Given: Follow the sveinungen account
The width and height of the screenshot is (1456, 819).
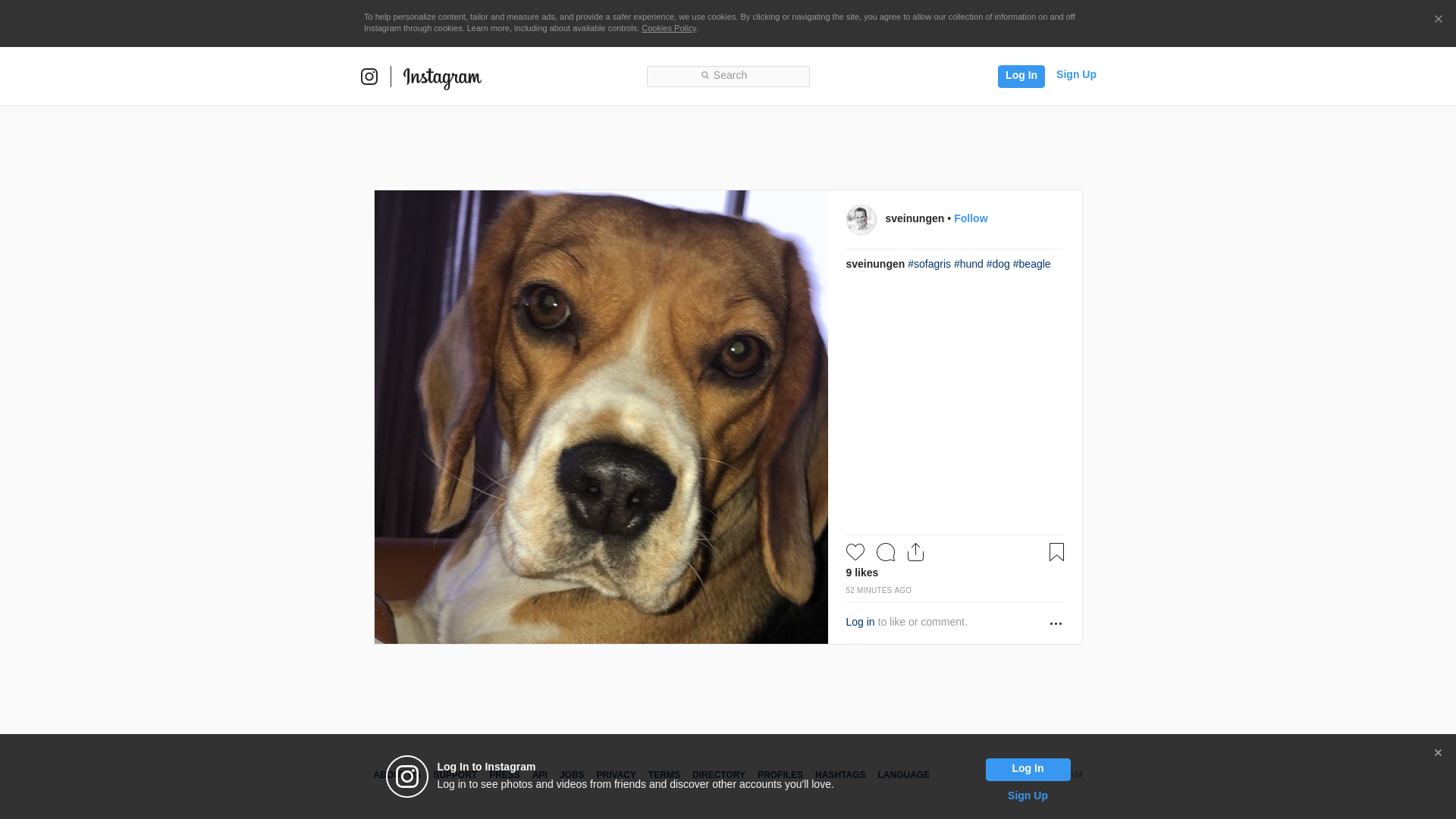Looking at the screenshot, I should [x=971, y=218].
